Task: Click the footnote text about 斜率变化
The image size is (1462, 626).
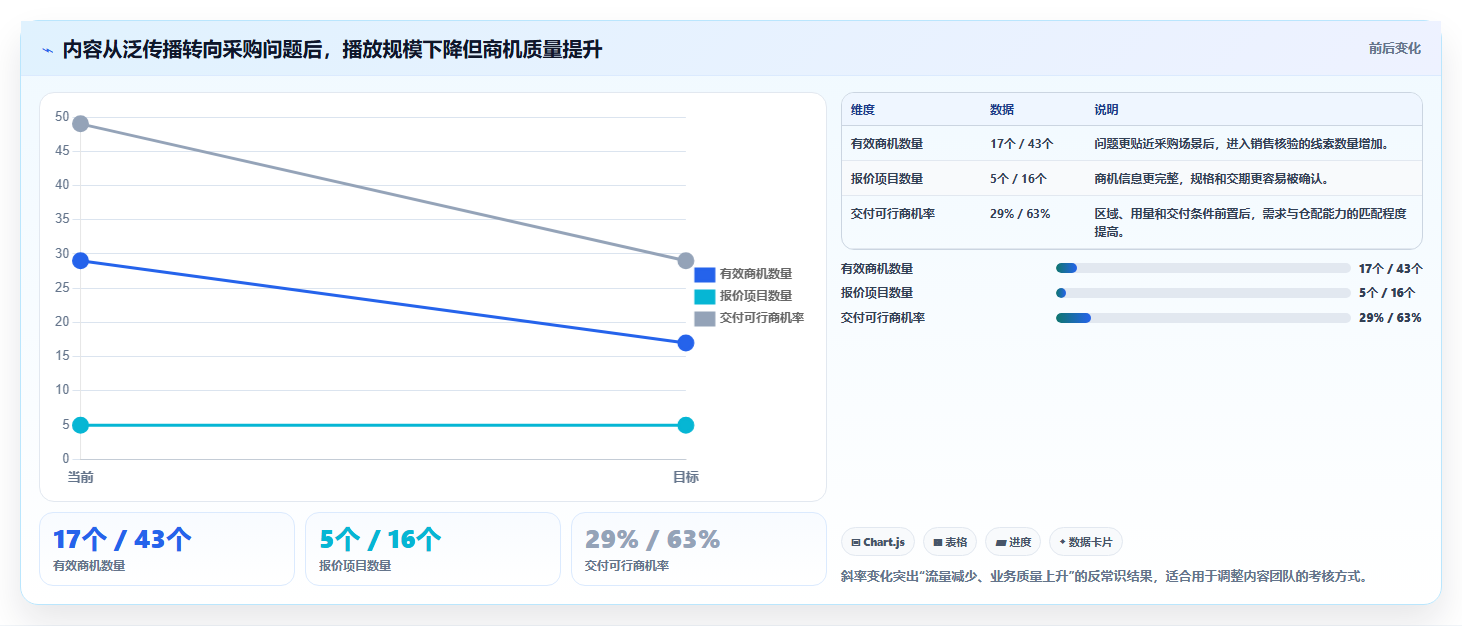Action: point(1104,576)
